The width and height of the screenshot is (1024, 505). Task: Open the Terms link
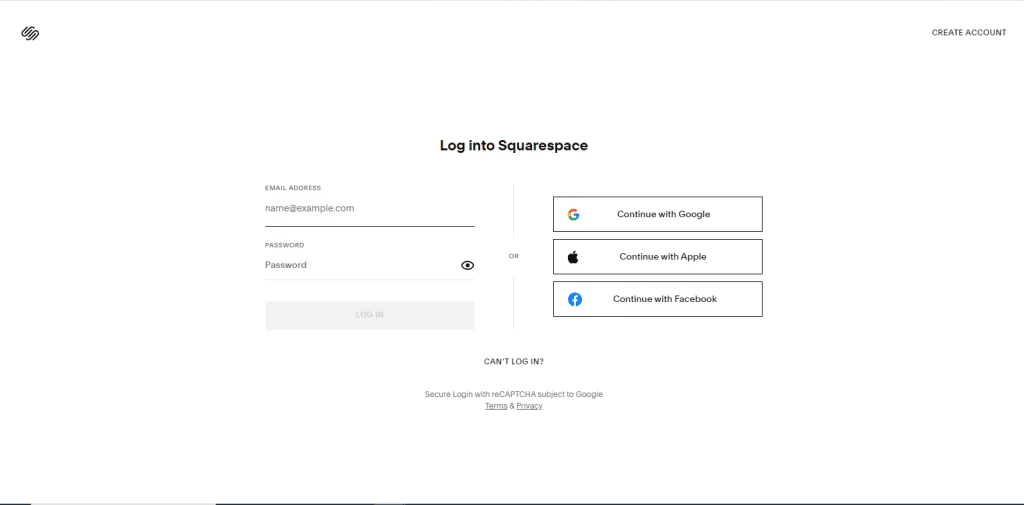pyautogui.click(x=496, y=406)
